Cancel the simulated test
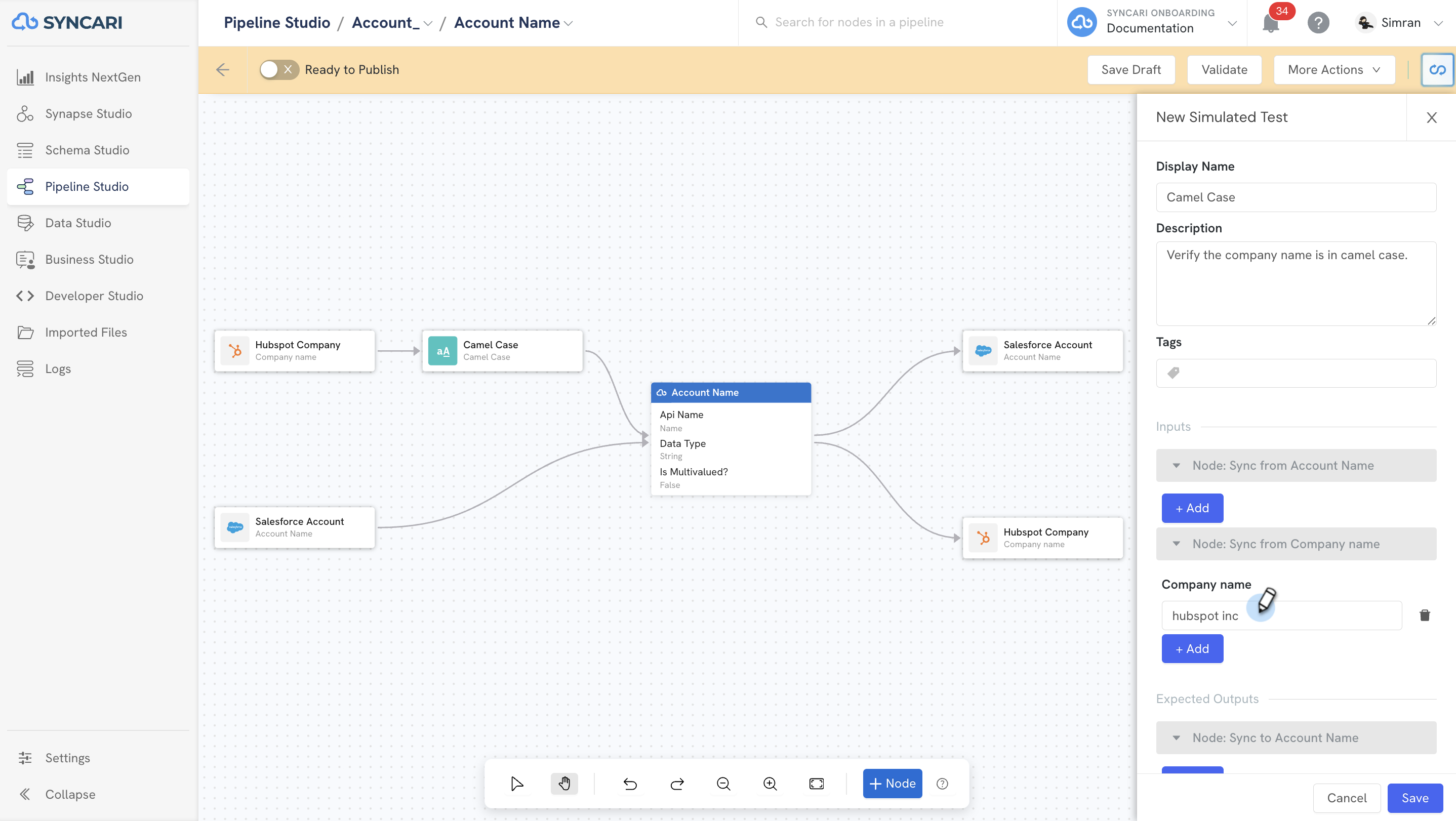Viewport: 1456px width, 821px height. (1346, 798)
